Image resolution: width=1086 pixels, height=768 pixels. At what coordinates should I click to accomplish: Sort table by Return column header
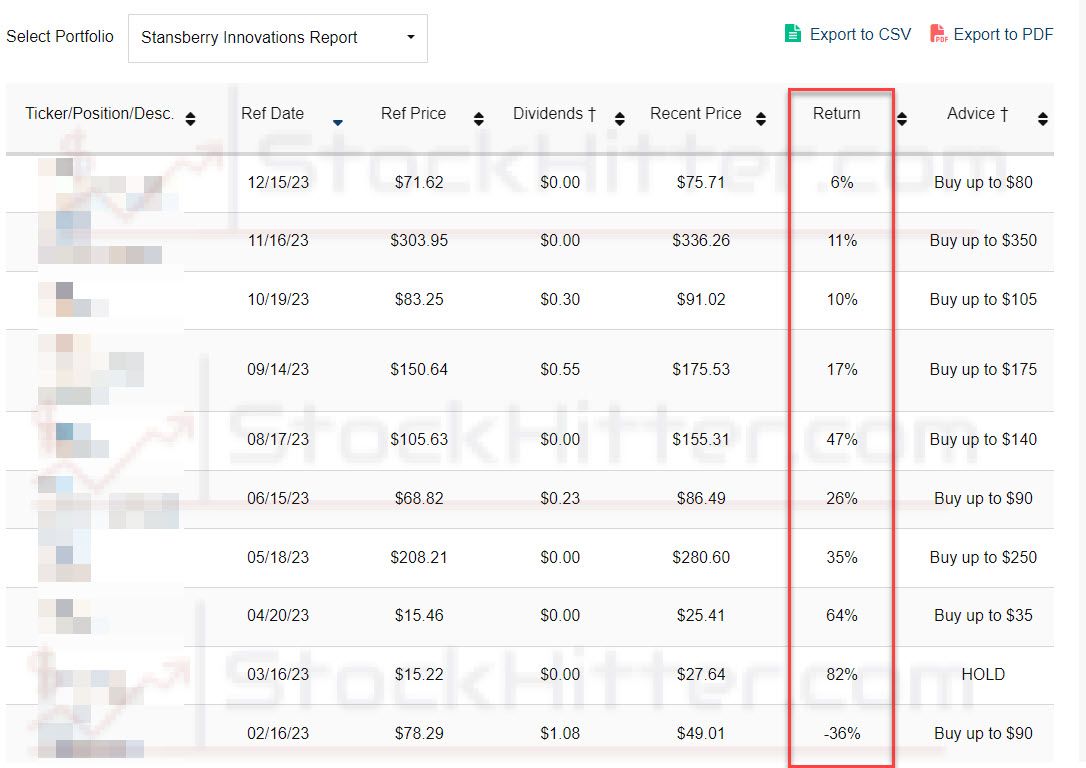point(837,113)
